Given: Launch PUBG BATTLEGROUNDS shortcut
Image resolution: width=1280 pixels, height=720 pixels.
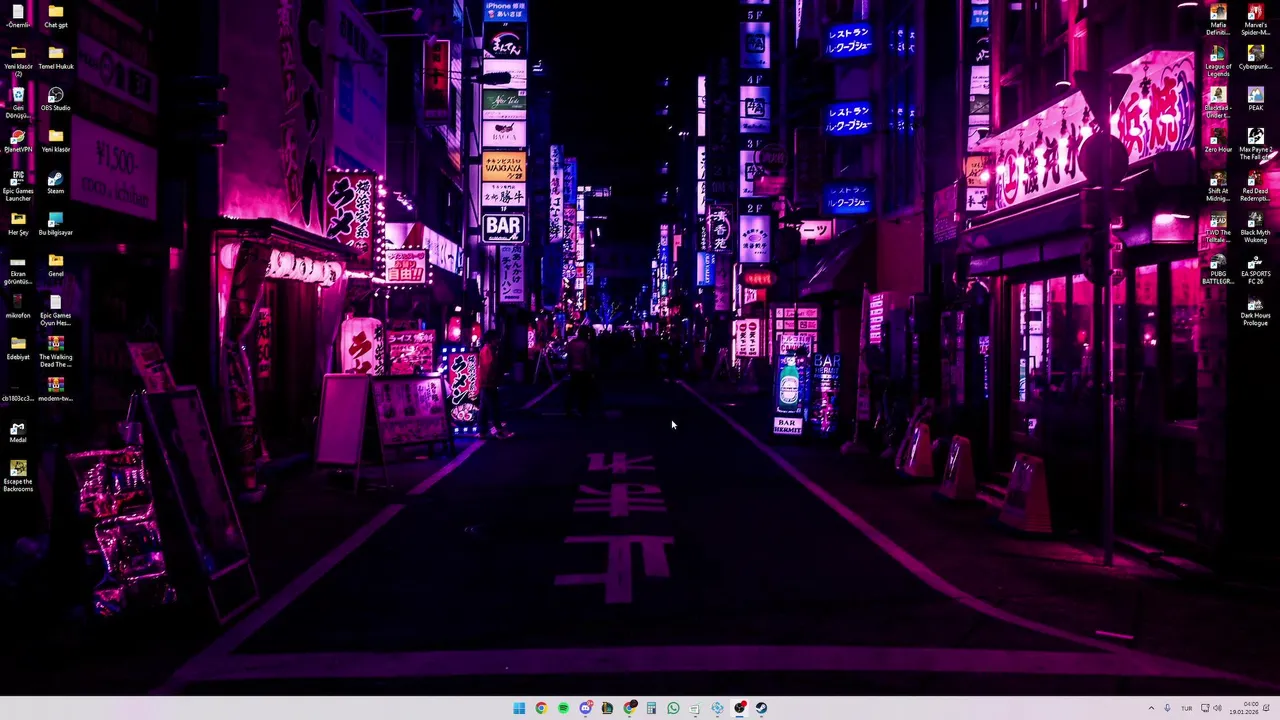Looking at the screenshot, I should click(x=1218, y=269).
